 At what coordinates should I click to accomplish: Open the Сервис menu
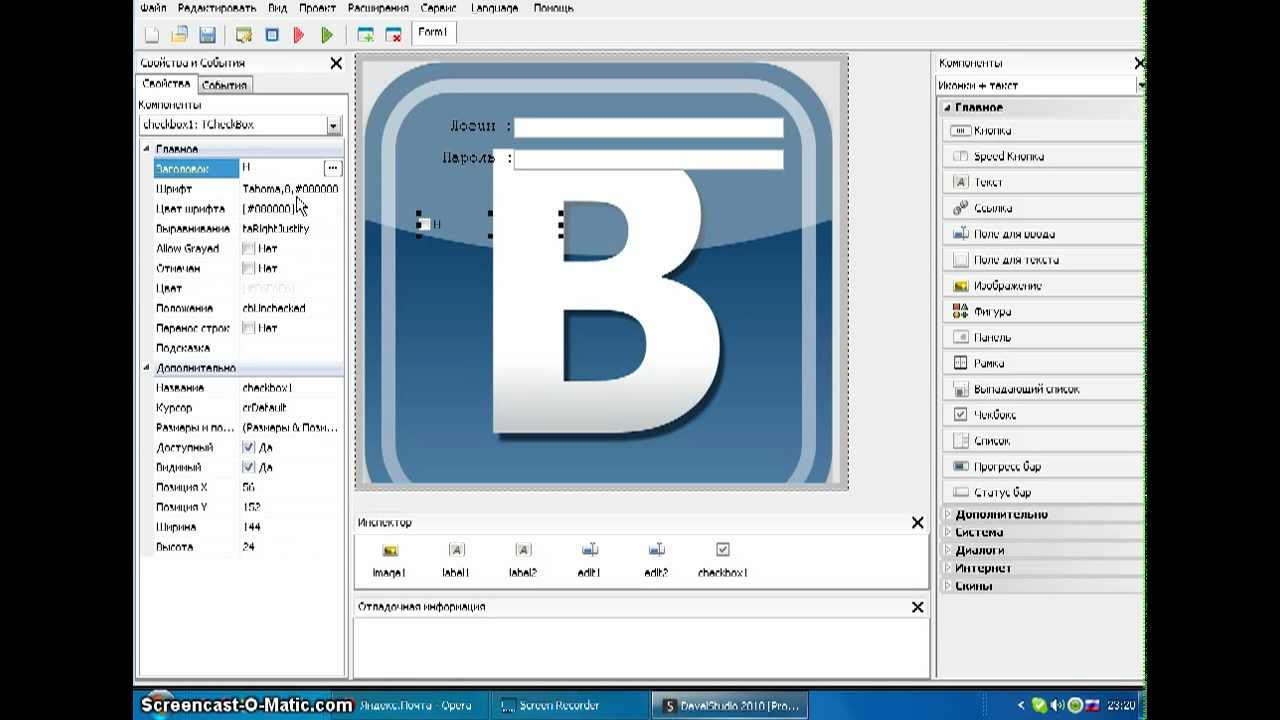point(439,8)
